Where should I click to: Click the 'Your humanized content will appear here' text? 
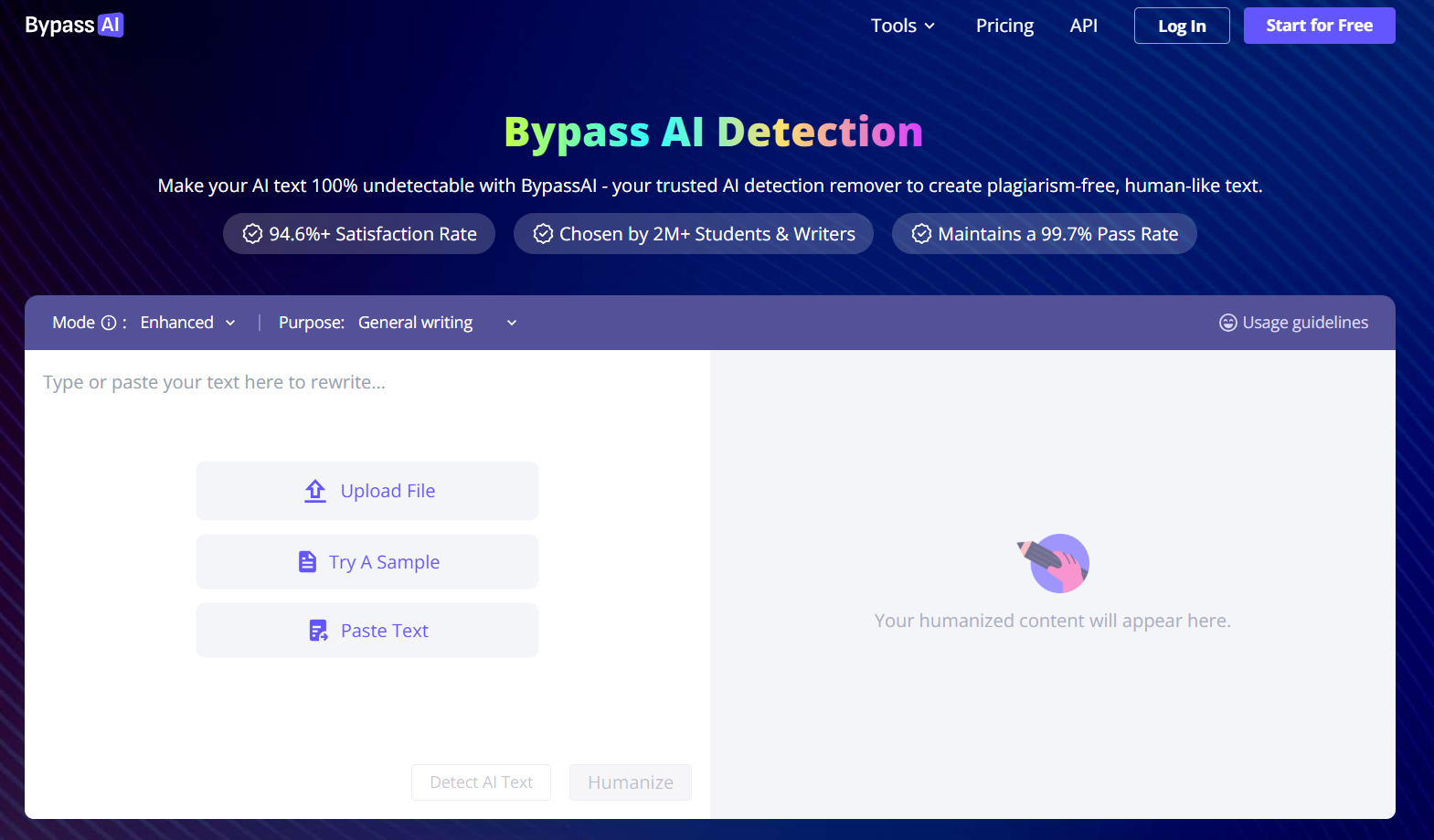tap(1053, 621)
